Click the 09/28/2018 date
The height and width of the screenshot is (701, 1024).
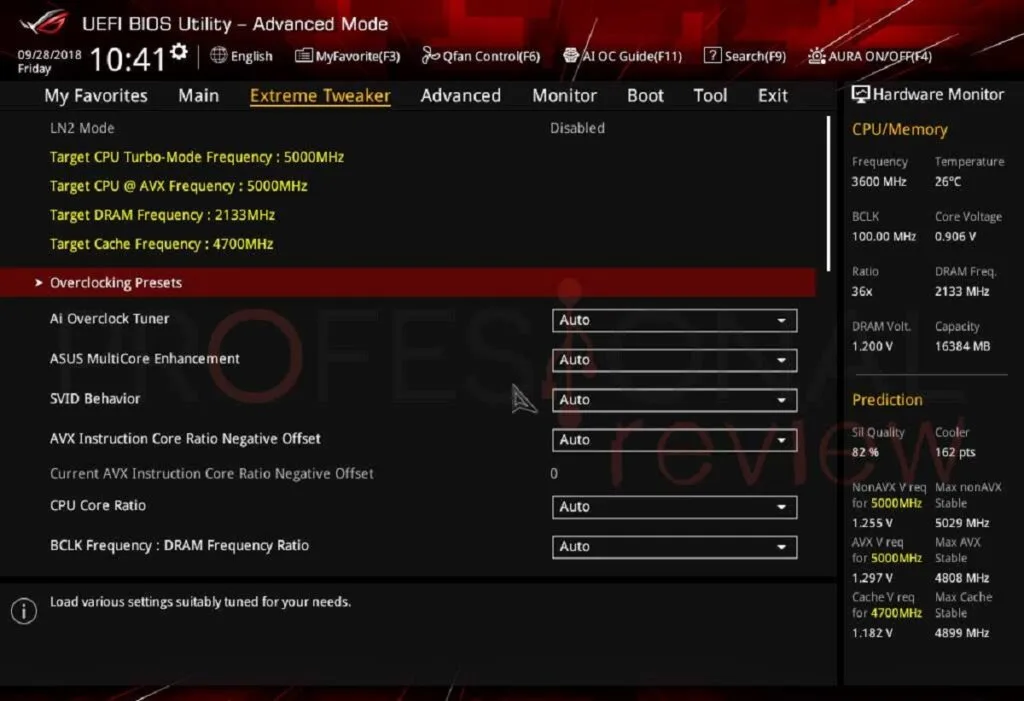50,55
